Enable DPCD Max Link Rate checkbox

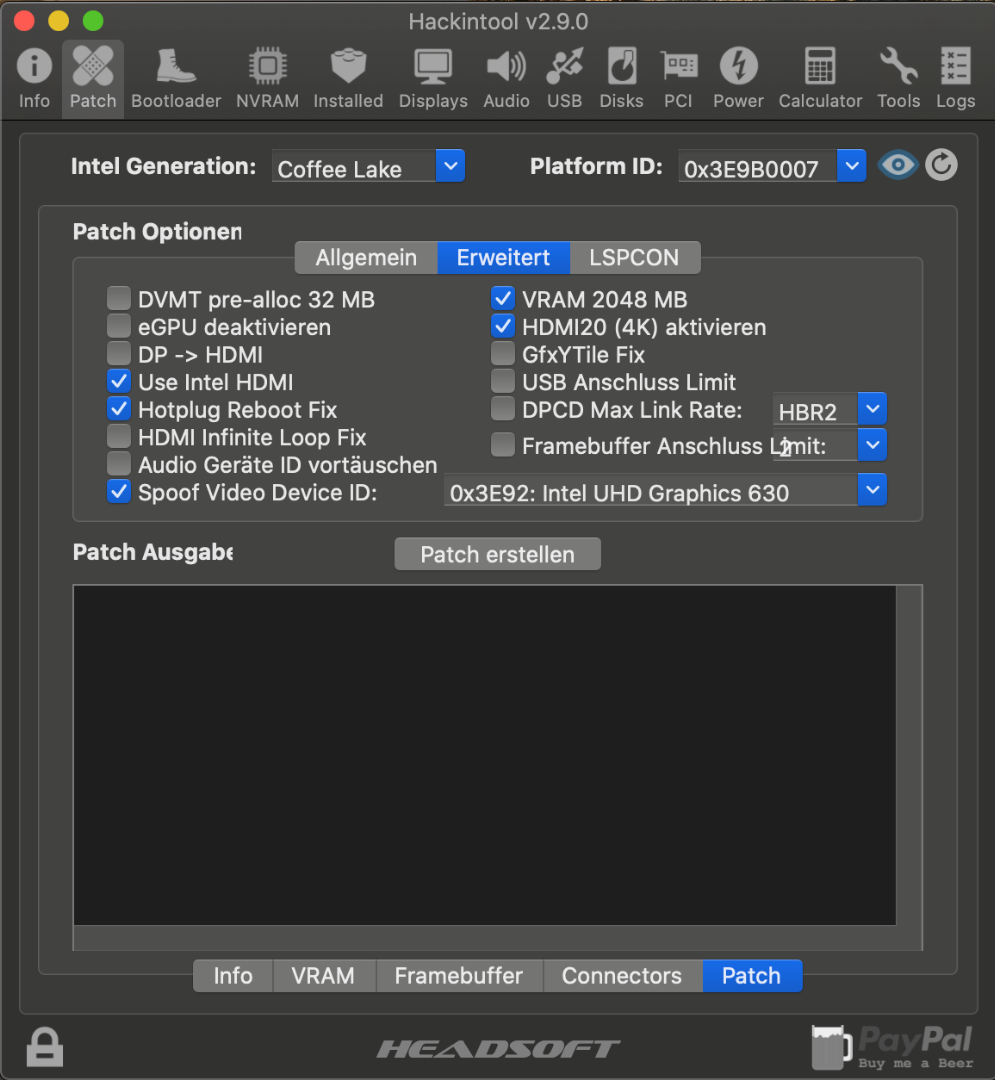[x=503, y=408]
